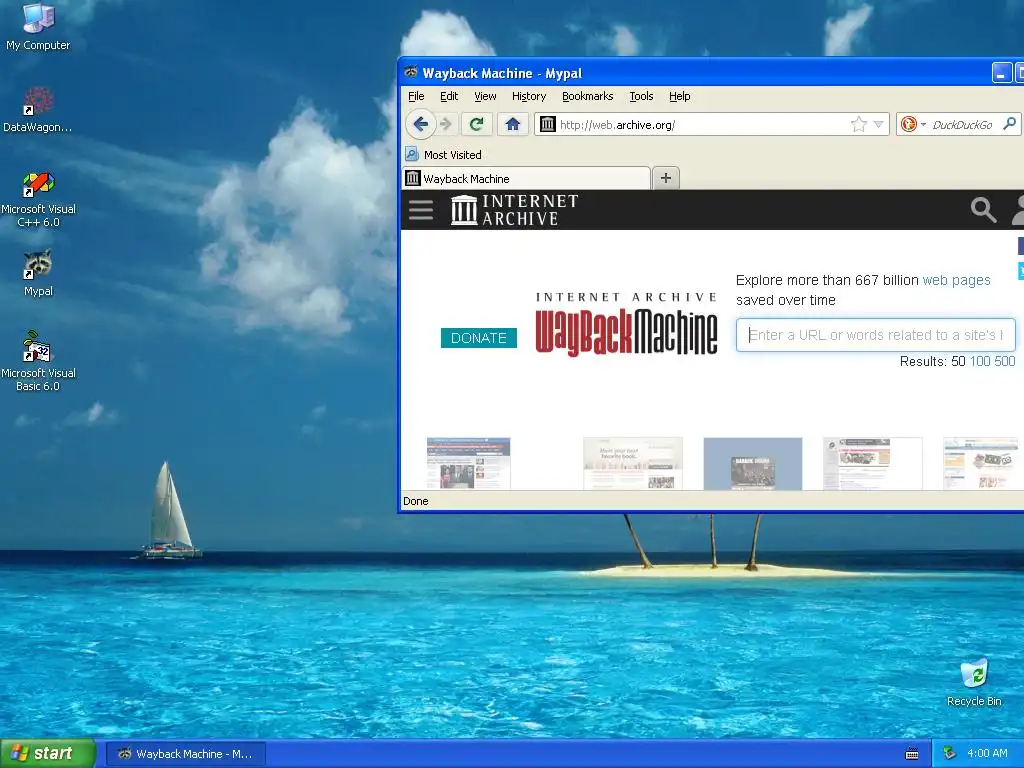Reload the page with the green refresh icon
This screenshot has width=1024, height=768.
coord(477,124)
